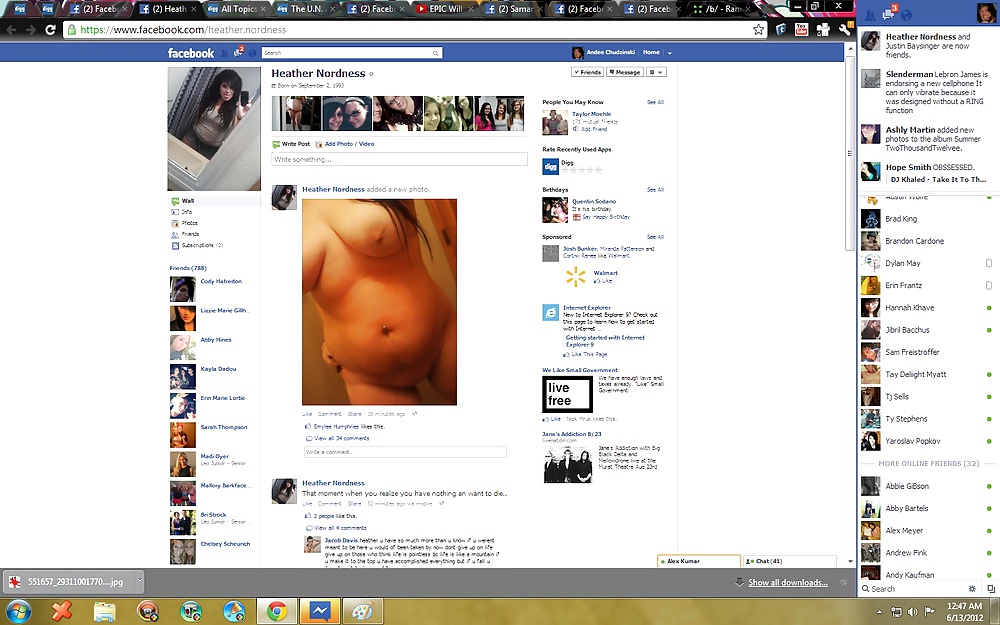The width and height of the screenshot is (1000, 625).
Task: Open the Windows Start button
Action: pyautogui.click(x=18, y=611)
